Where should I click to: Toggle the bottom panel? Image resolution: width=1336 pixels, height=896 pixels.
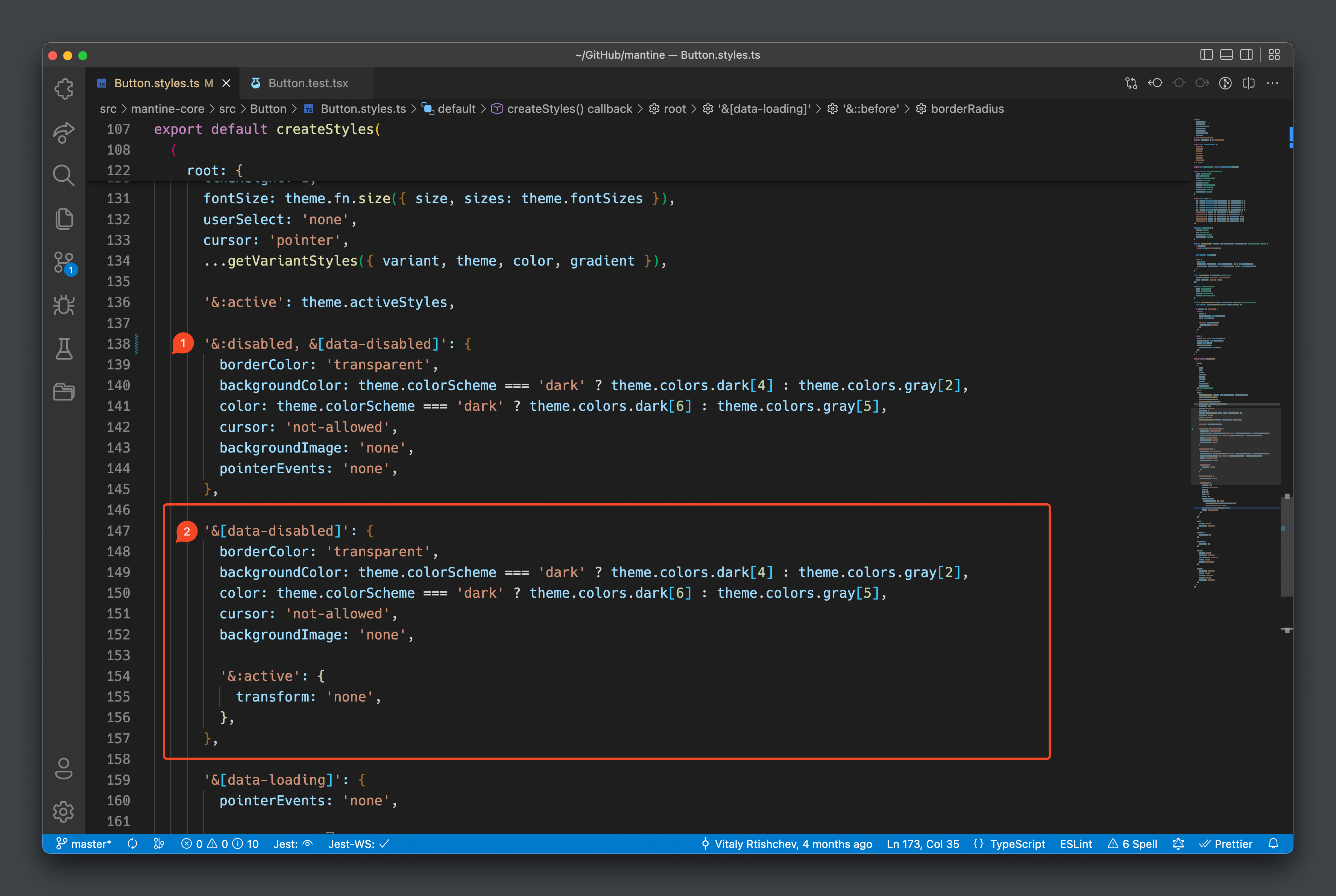coord(1226,55)
